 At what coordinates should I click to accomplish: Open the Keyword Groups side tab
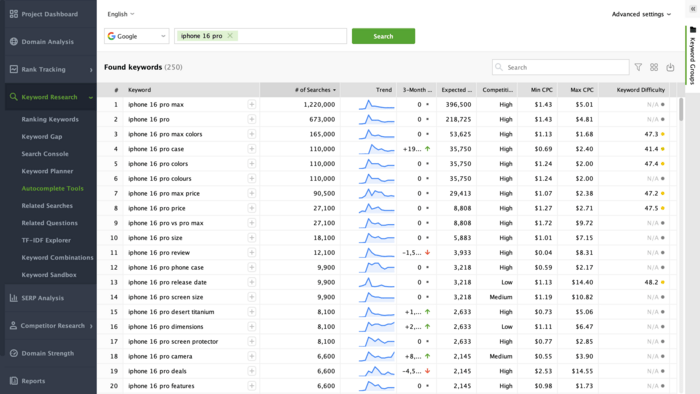(x=692, y=56)
